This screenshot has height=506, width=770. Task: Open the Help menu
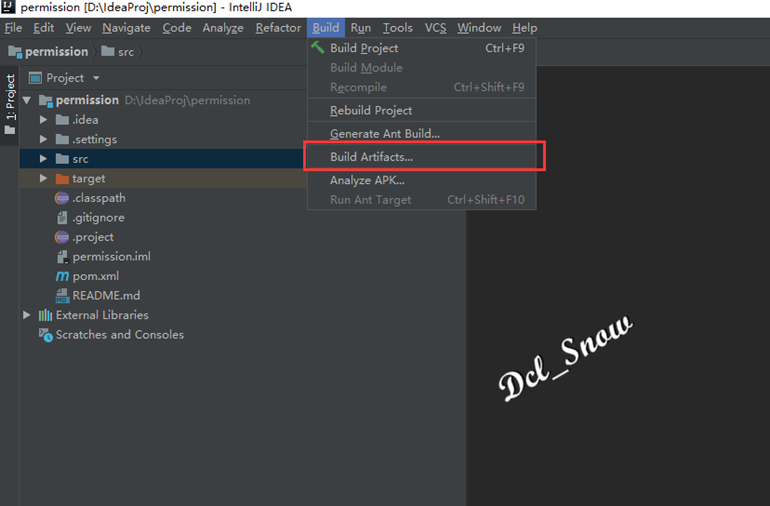pyautogui.click(x=524, y=28)
